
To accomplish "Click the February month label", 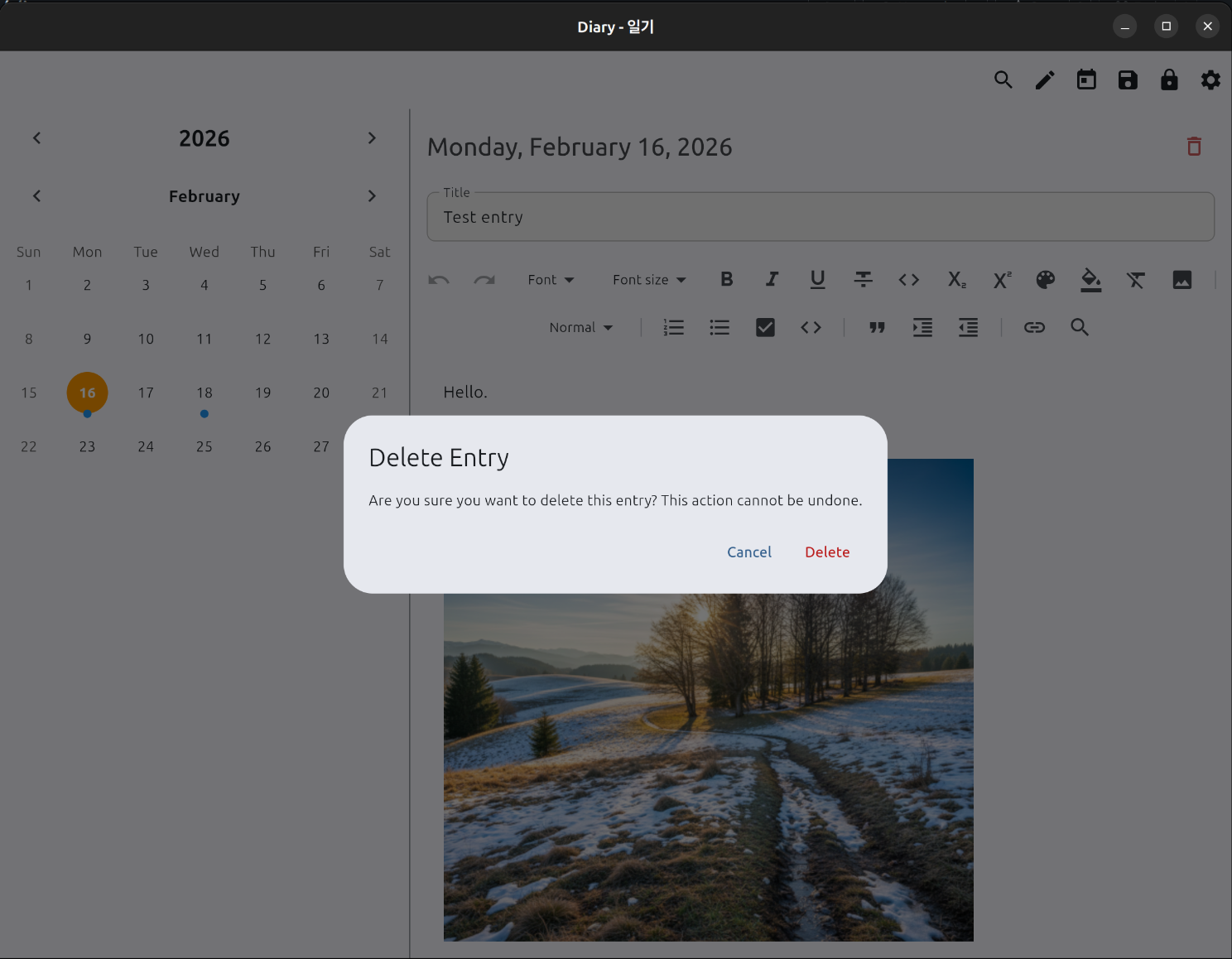I will point(205,196).
